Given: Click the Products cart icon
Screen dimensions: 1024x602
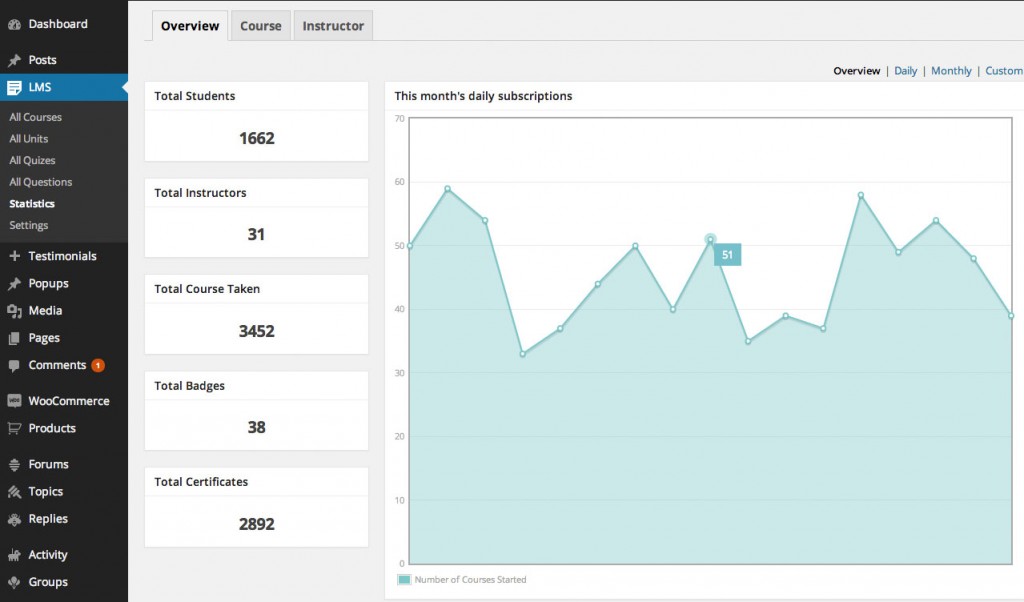Looking at the screenshot, I should tap(14, 429).
